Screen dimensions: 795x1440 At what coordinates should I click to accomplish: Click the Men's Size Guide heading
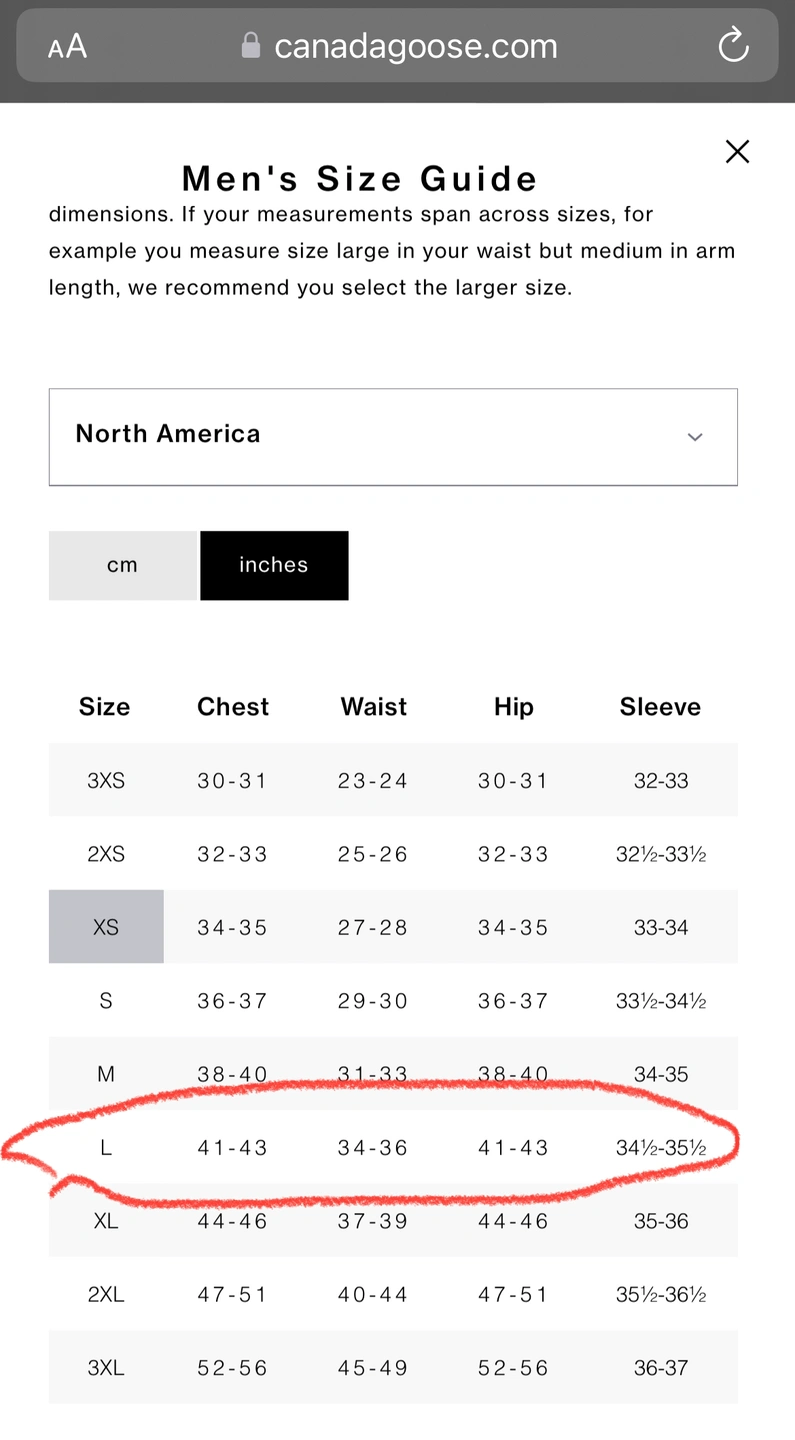360,179
